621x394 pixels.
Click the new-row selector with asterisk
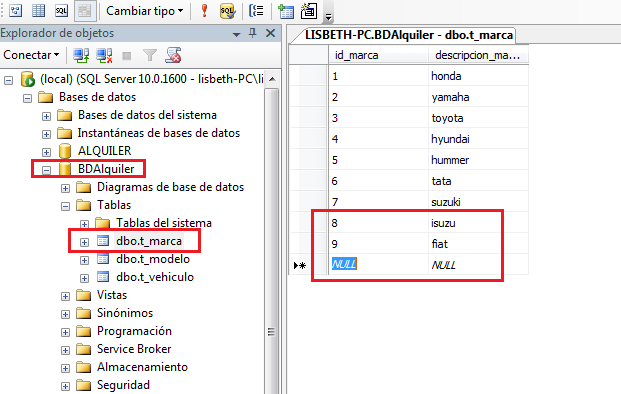300,265
